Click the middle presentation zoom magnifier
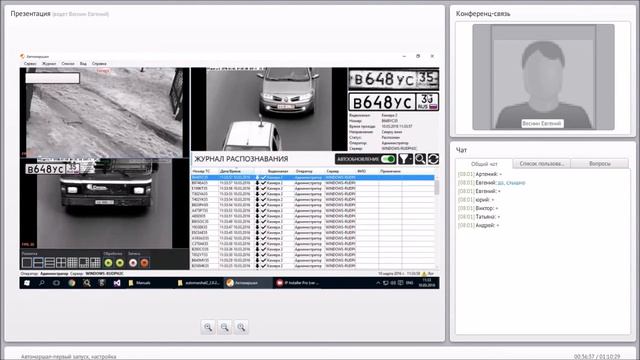 click(224, 327)
